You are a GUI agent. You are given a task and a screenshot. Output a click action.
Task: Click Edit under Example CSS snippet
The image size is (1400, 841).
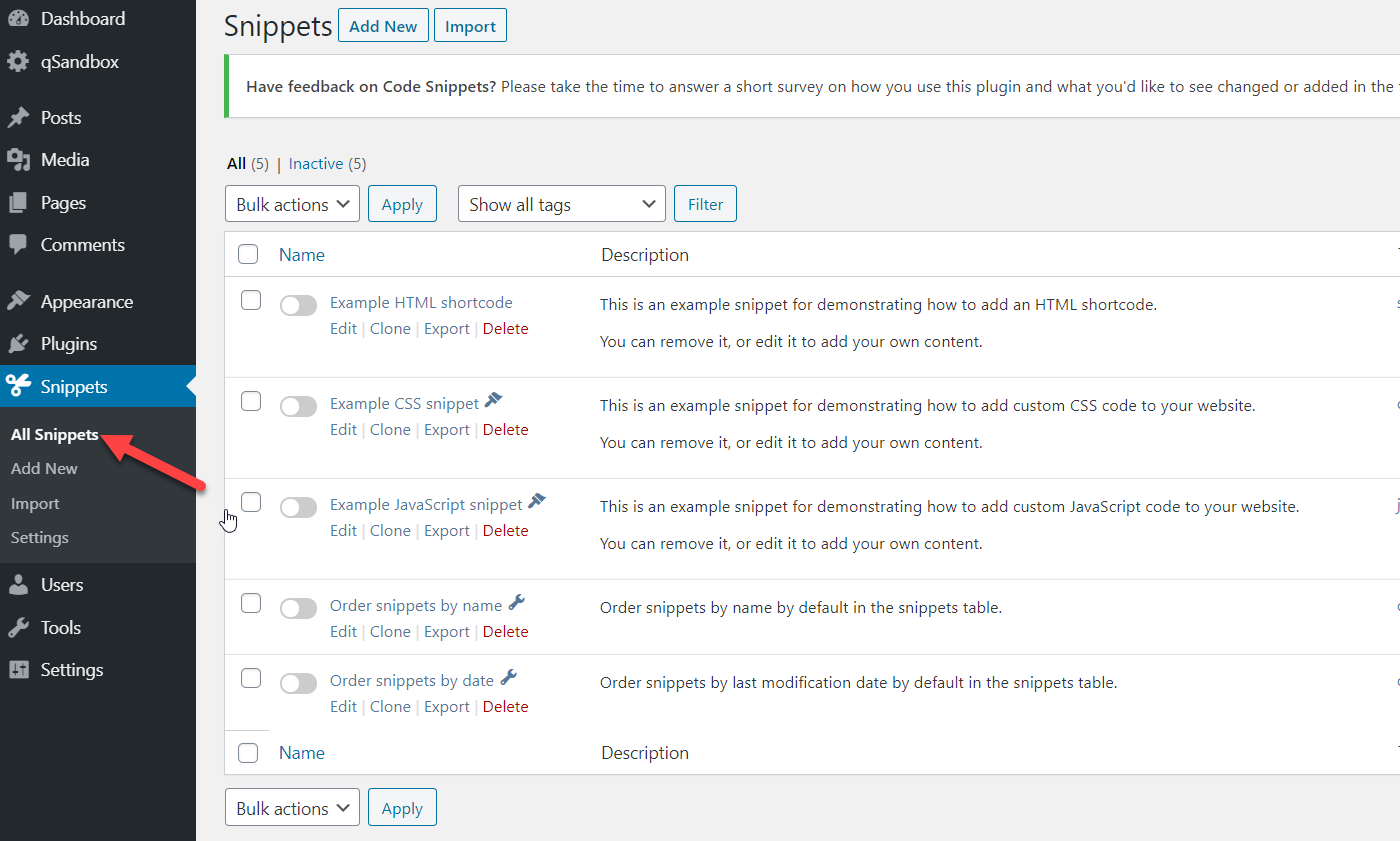[x=343, y=430]
